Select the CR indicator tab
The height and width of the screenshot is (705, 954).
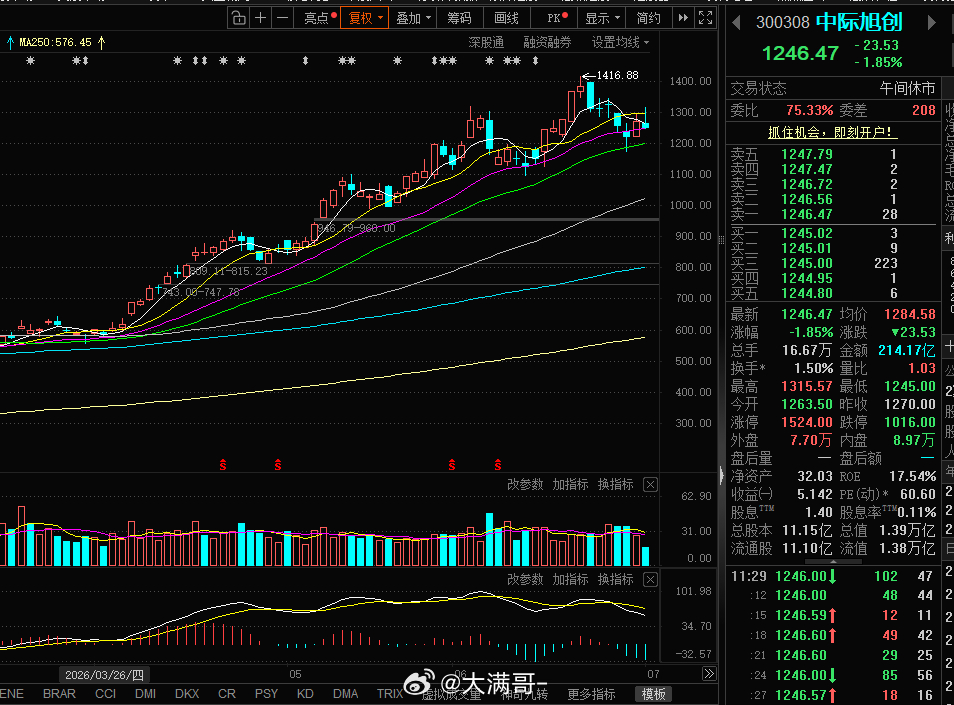[227, 694]
